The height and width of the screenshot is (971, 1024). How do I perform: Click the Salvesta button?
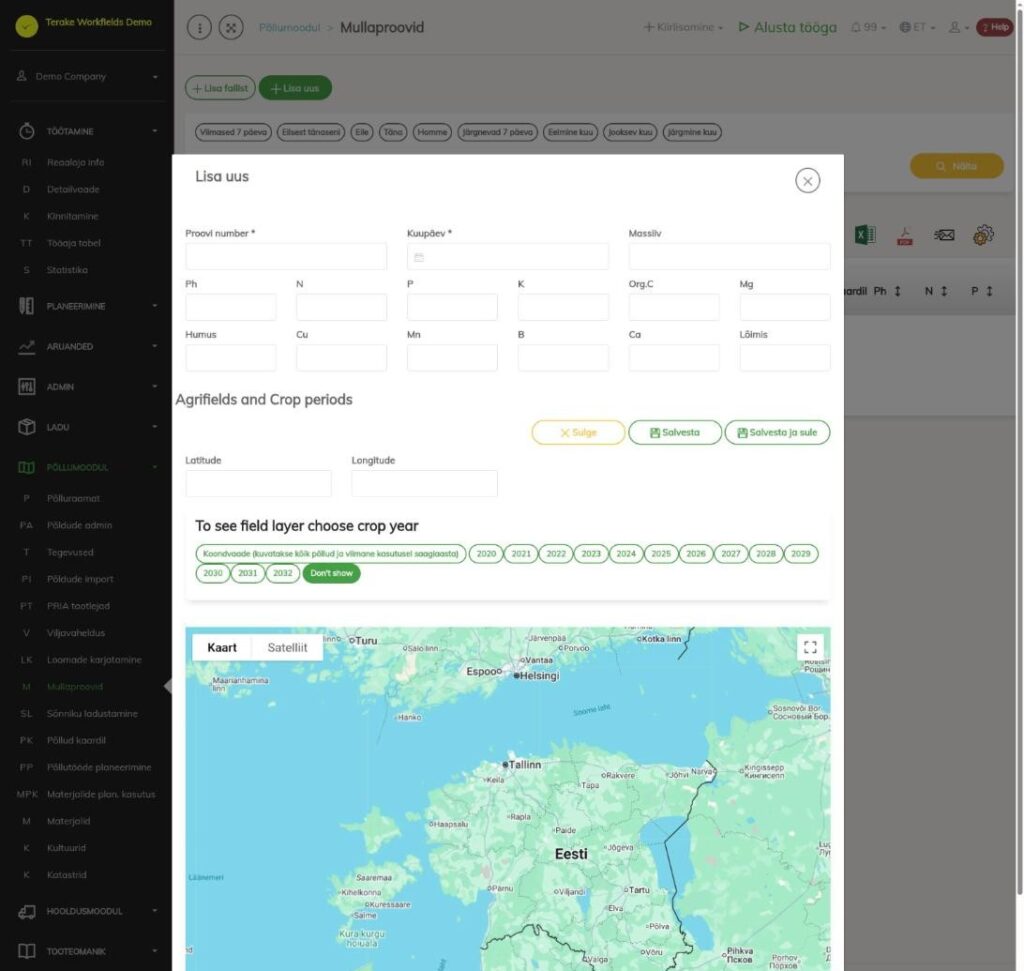tap(675, 432)
